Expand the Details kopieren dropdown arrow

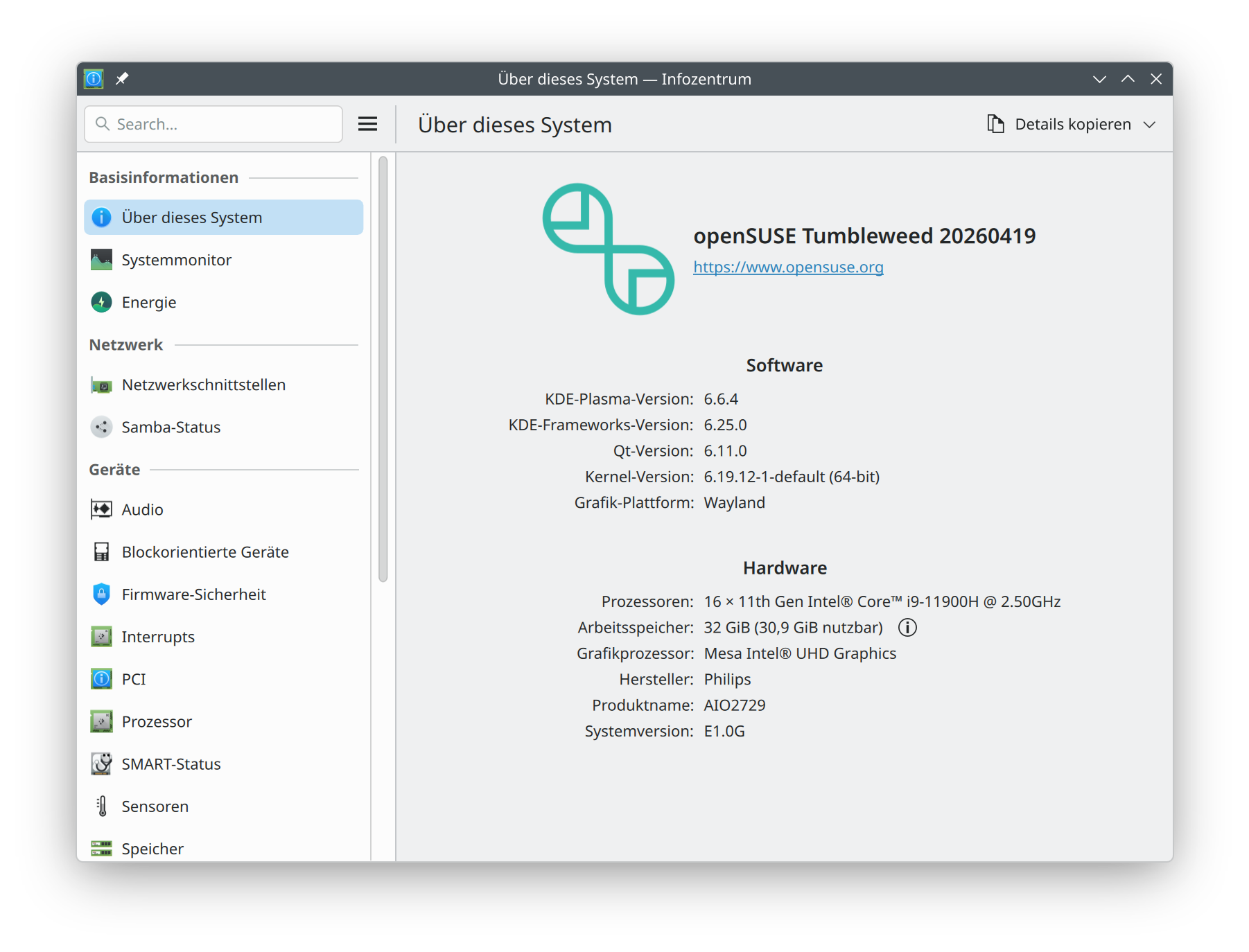click(1150, 125)
